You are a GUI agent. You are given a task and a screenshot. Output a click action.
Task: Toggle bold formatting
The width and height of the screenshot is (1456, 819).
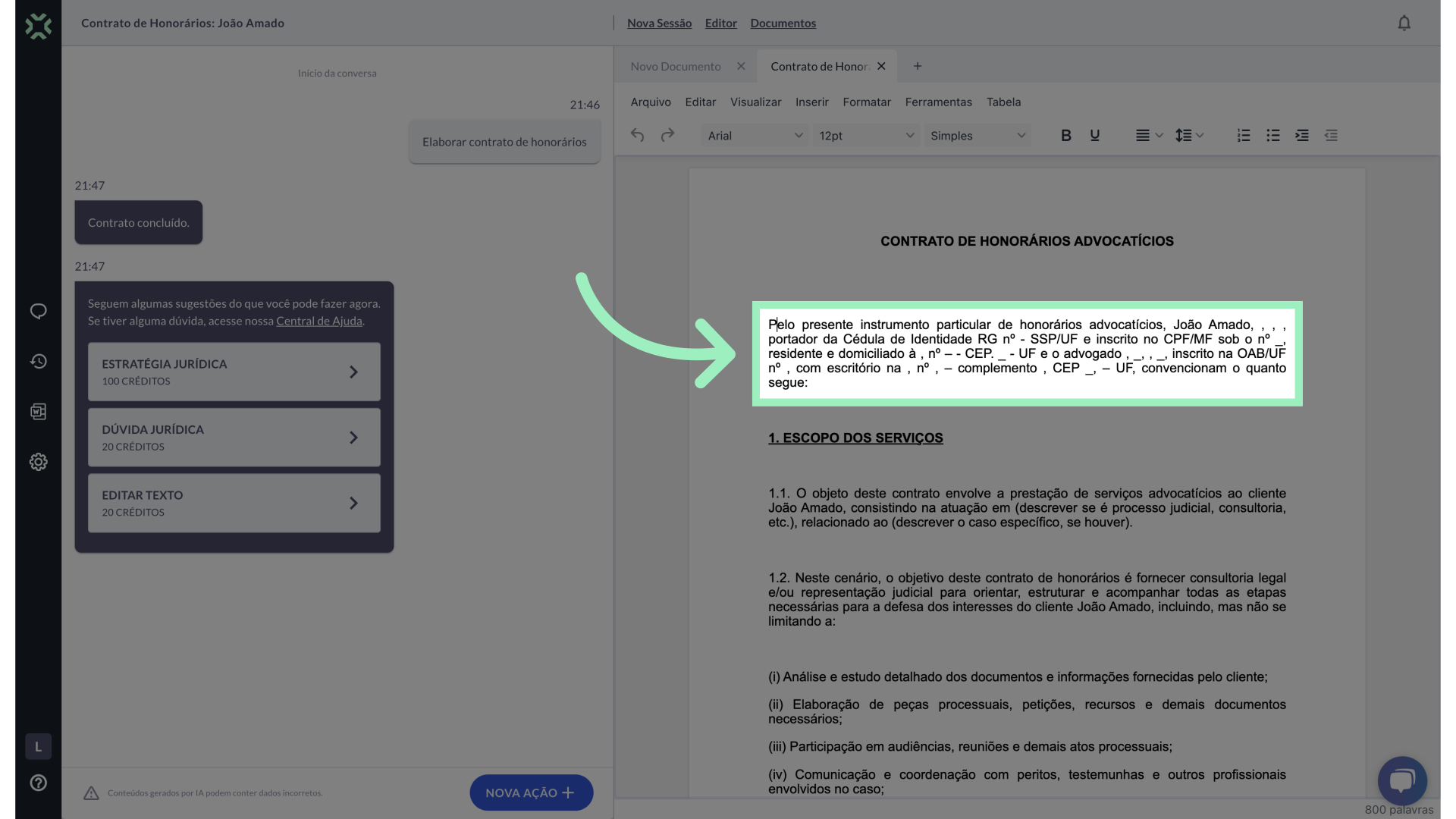1065,135
